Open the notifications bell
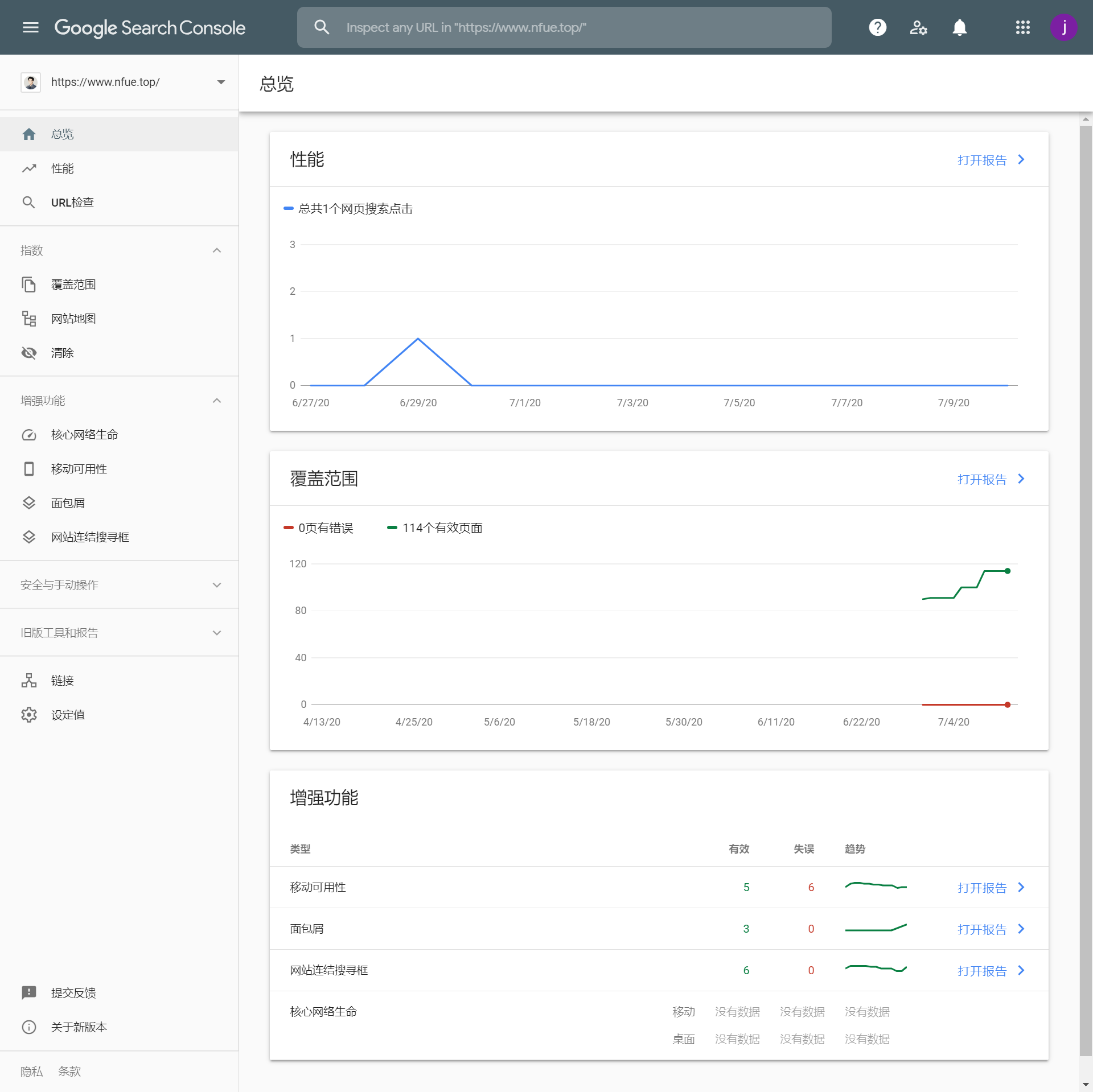 click(x=959, y=27)
